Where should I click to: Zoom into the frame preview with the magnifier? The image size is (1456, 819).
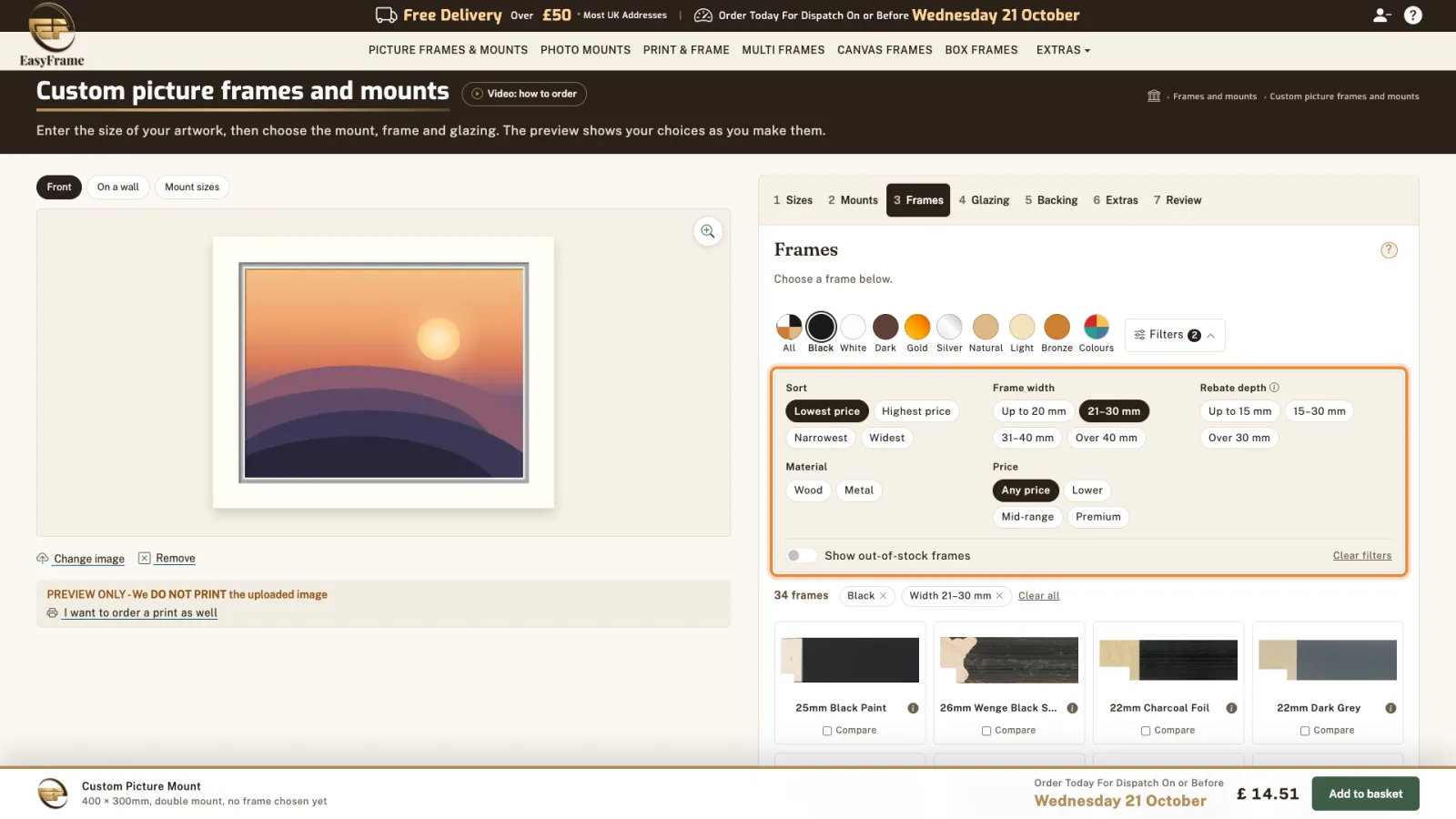click(x=707, y=231)
